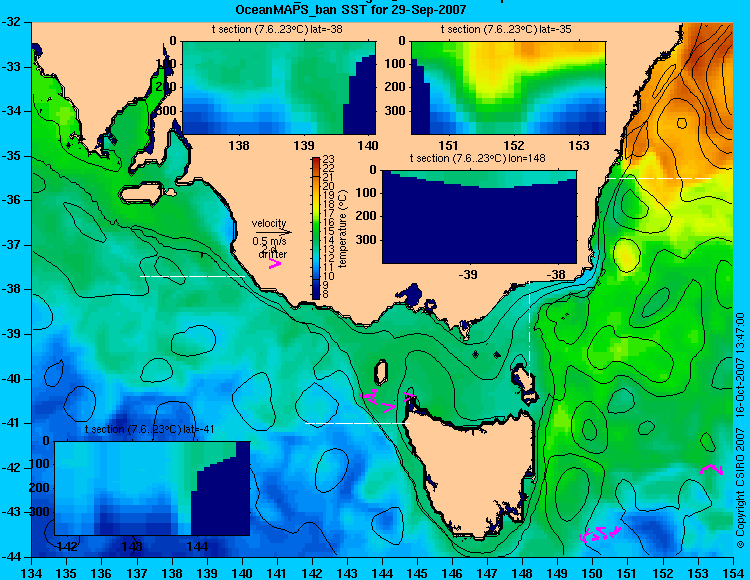Click the "t section (7.6..23°C) lat=-38" heading
Viewport: 750px width, 580px height.
point(277,30)
